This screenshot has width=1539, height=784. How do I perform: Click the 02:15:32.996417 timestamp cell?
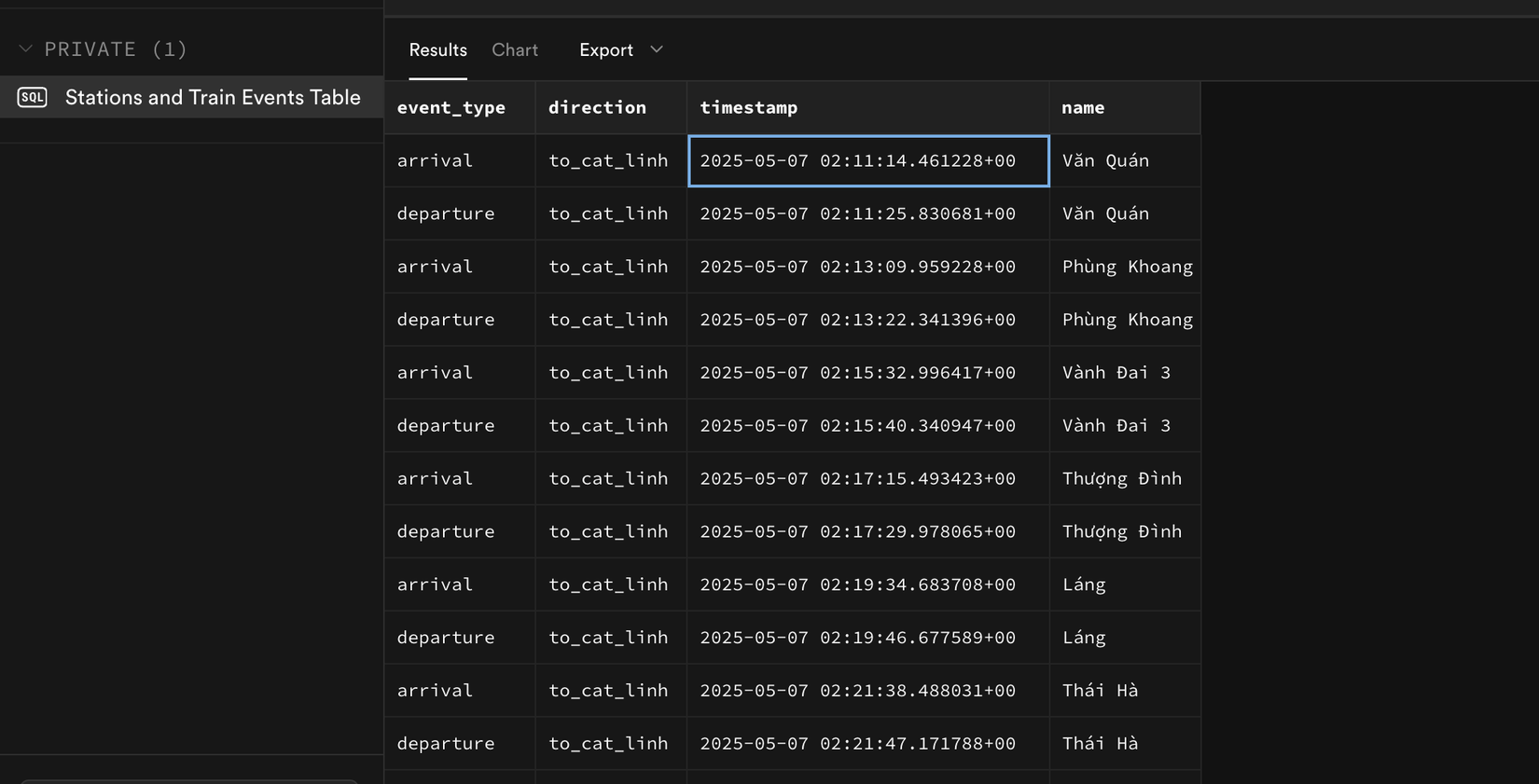tap(867, 373)
